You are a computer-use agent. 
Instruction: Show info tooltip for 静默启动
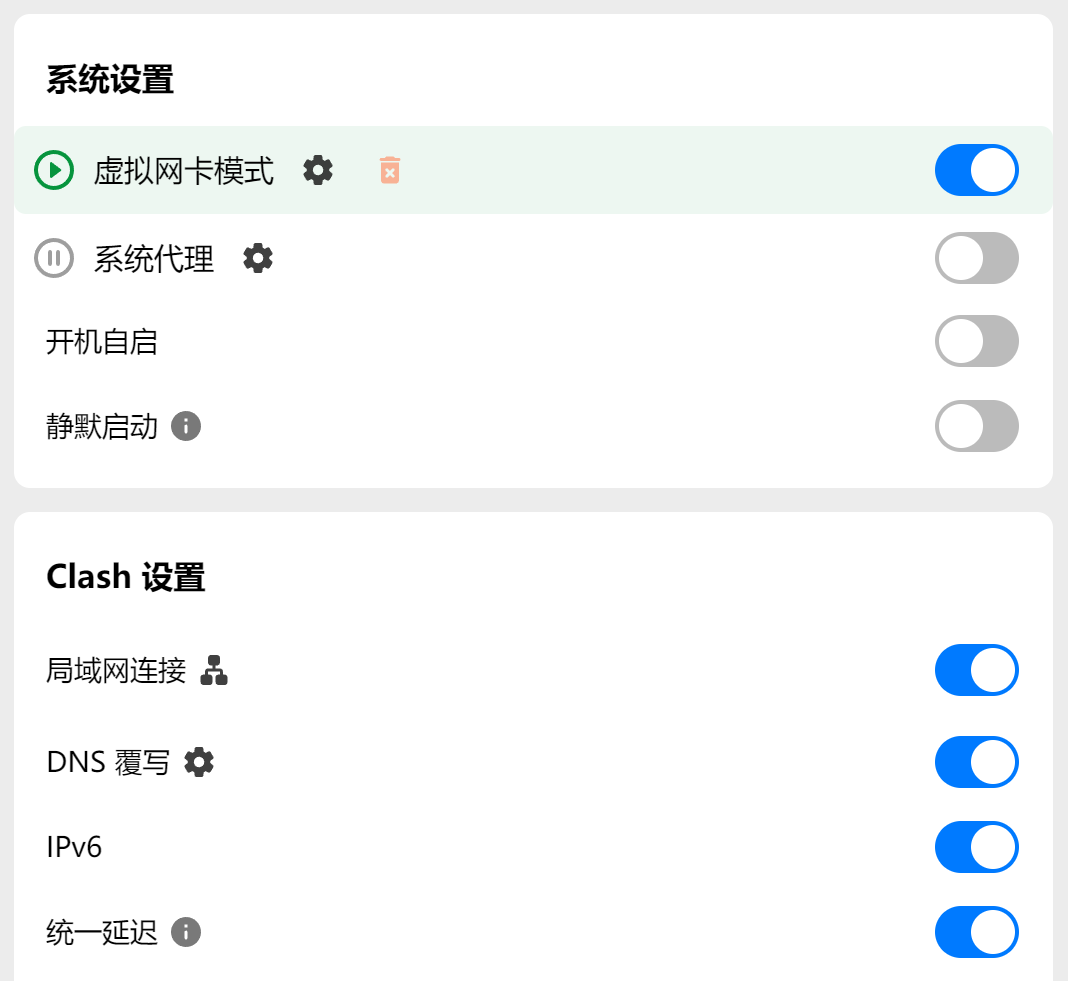186,427
